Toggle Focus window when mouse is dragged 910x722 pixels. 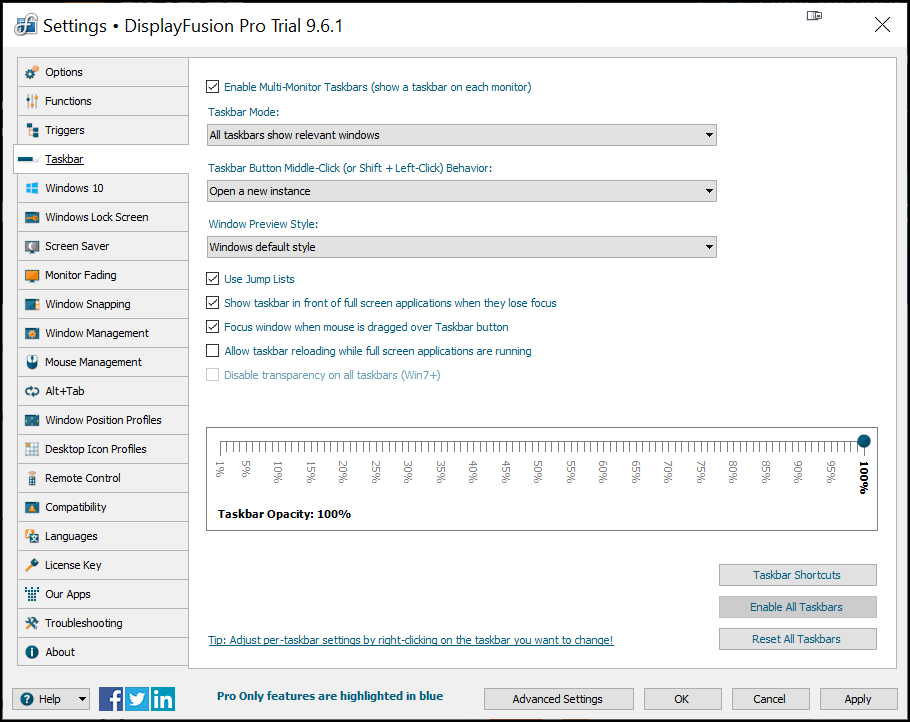tap(212, 327)
